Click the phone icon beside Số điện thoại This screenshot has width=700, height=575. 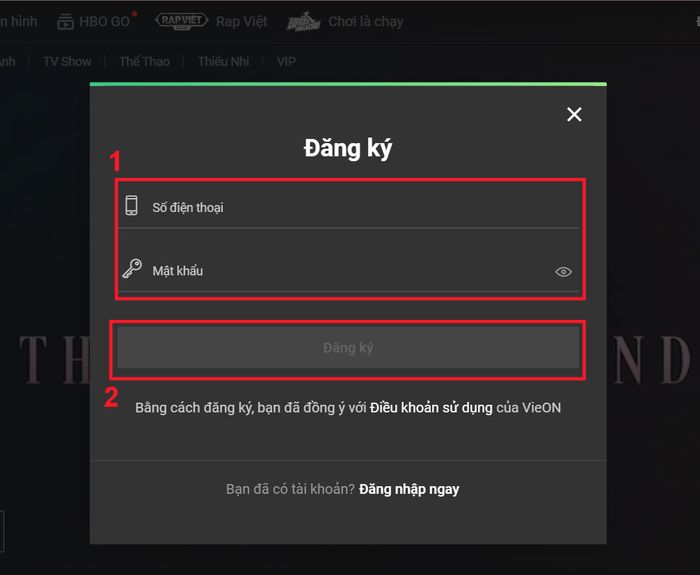click(131, 205)
